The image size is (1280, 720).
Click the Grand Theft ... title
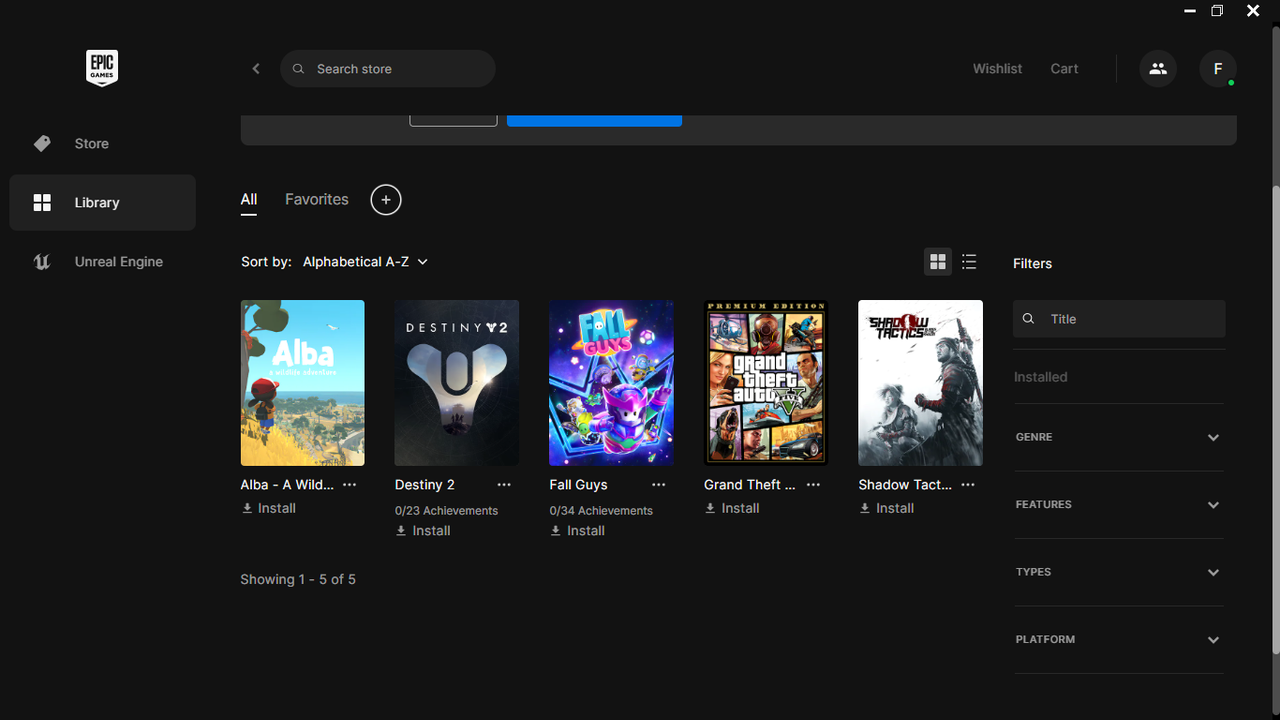[750, 485]
